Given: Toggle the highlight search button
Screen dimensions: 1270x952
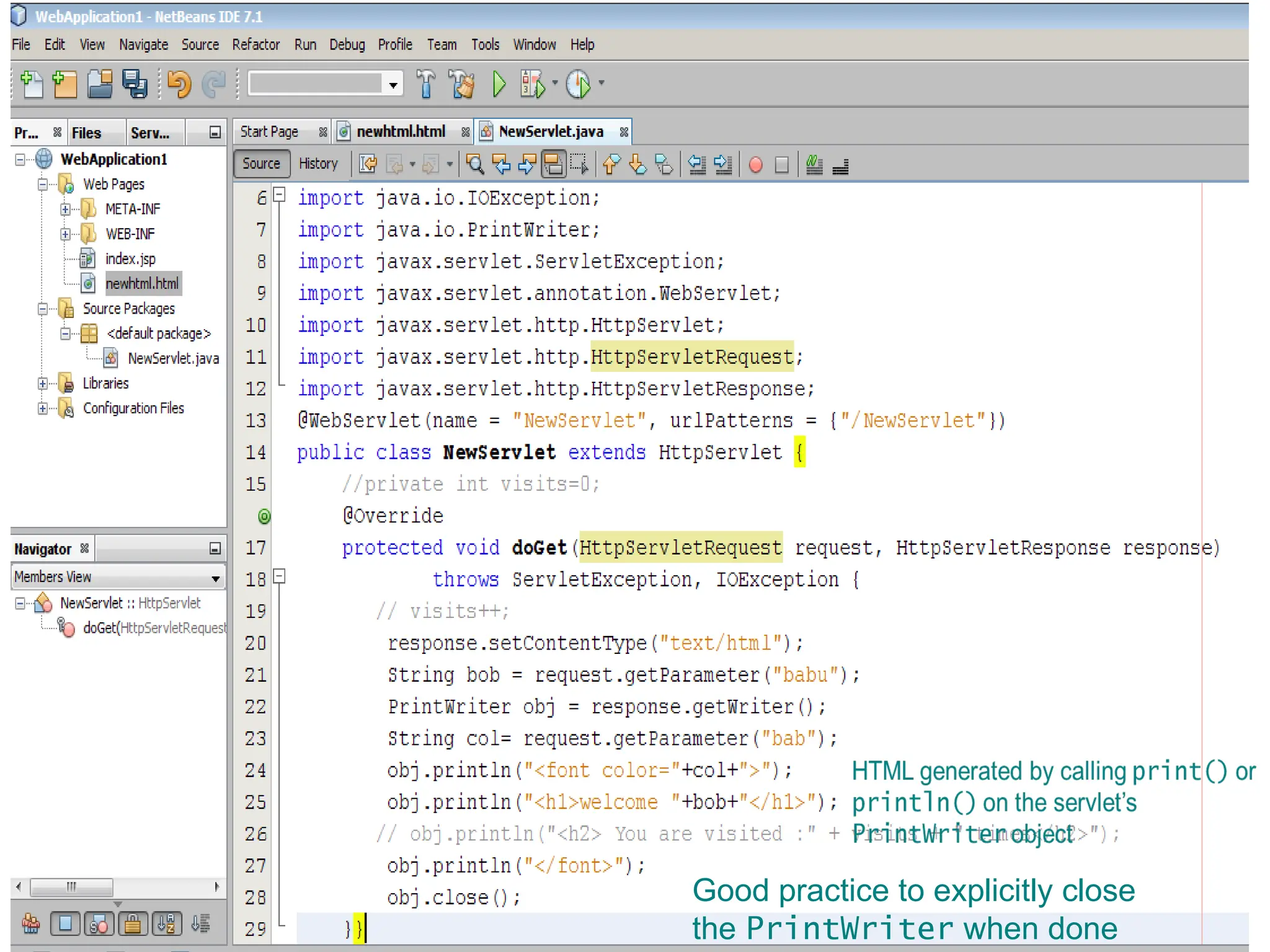Looking at the screenshot, I should pyautogui.click(x=553, y=165).
